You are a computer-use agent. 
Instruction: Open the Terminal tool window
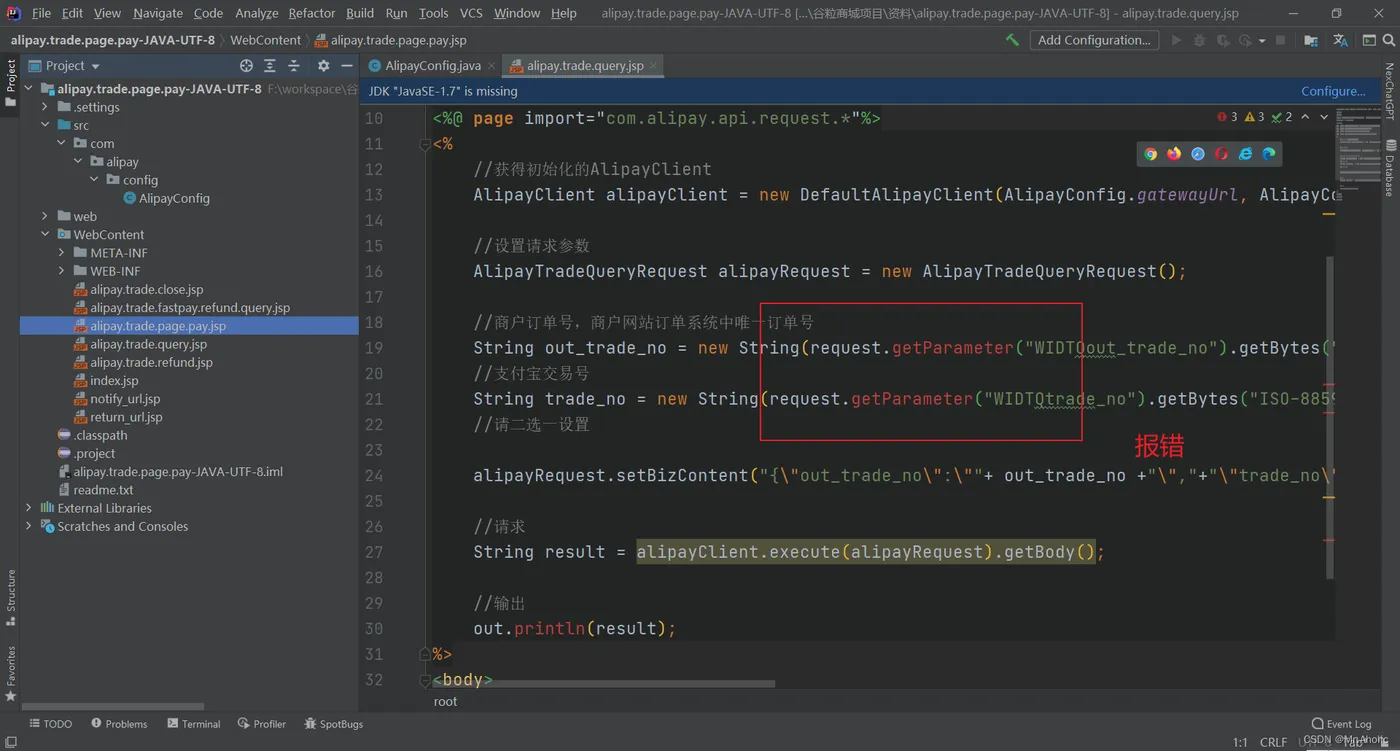coord(194,724)
